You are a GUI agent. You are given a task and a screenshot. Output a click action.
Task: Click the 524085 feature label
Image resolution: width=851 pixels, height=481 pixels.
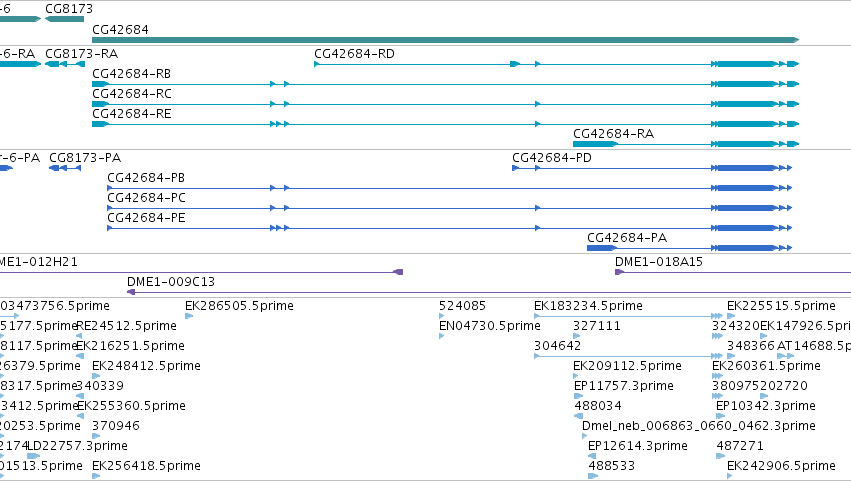[462, 306]
